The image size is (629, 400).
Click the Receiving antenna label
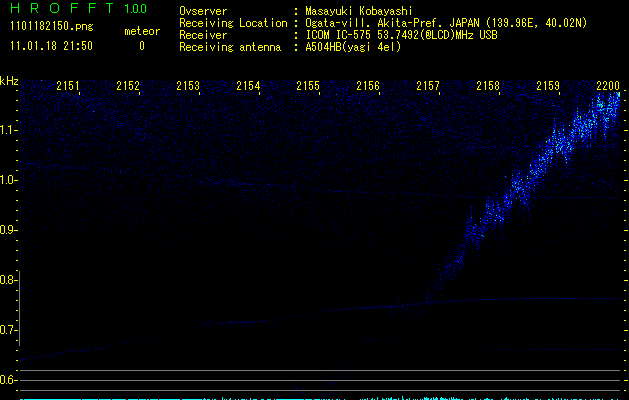[230, 47]
